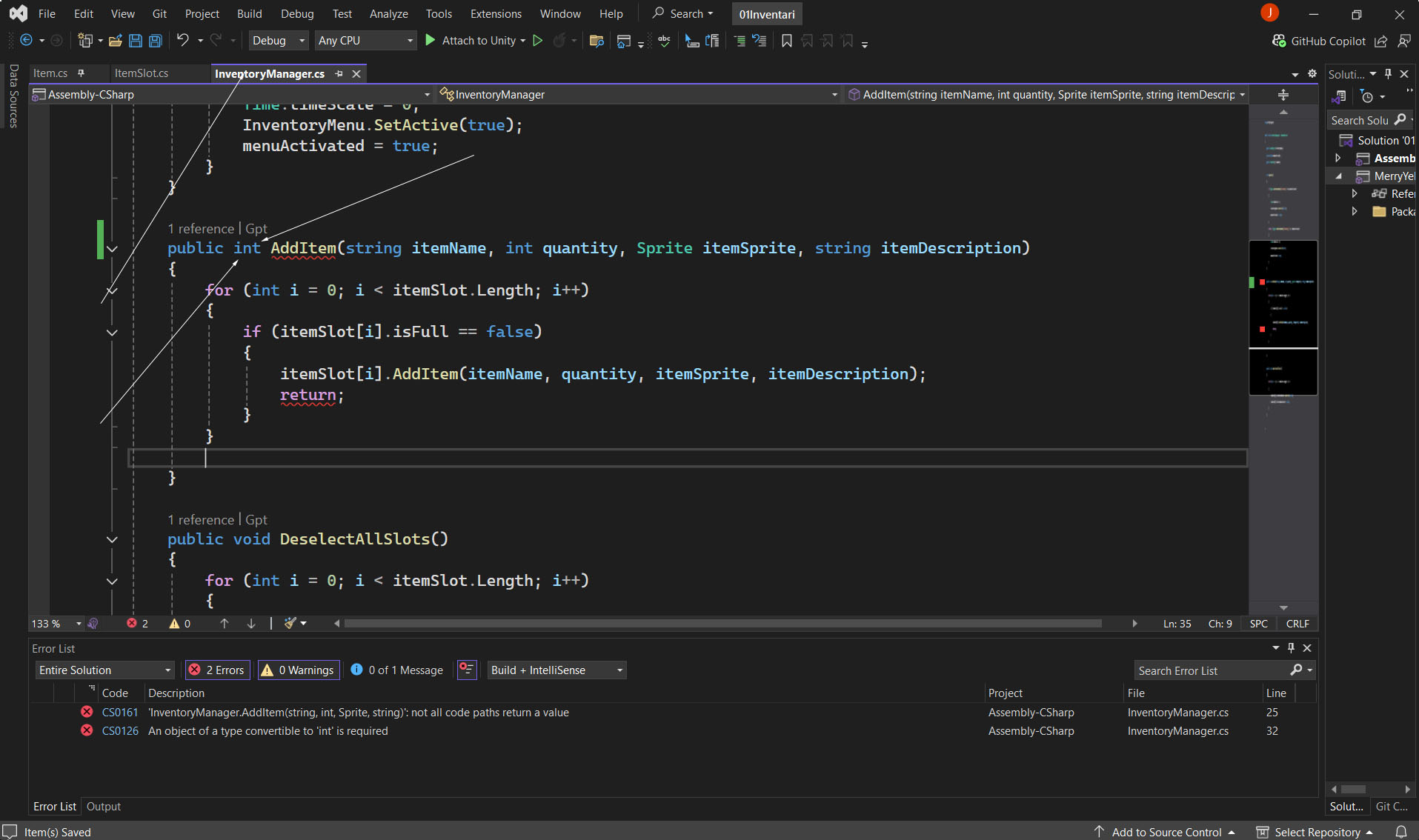Image resolution: width=1419 pixels, height=840 pixels.
Task: Click the code cleanup broom icon
Action: pos(291,624)
